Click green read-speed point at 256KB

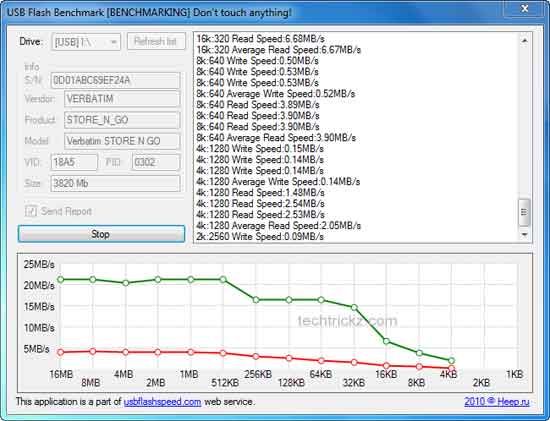256,300
